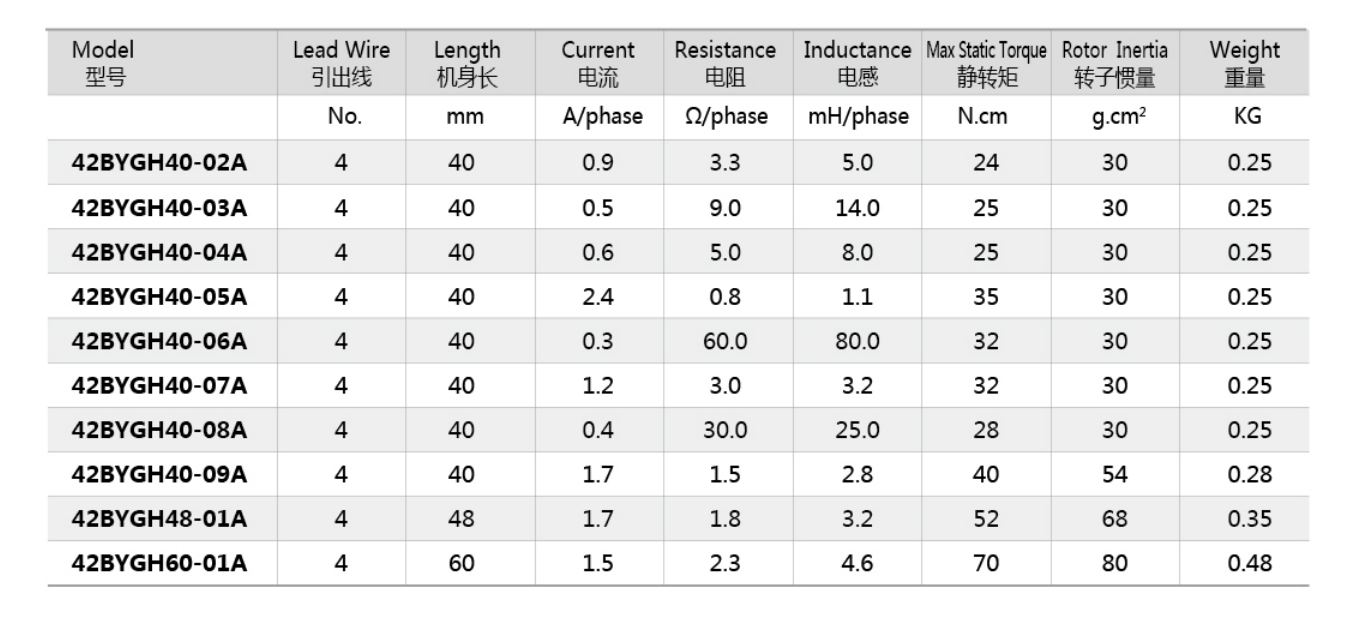This screenshot has width=1354, height=623.
Task: Select the 42BYGH40-03A model row label
Action: click(159, 209)
